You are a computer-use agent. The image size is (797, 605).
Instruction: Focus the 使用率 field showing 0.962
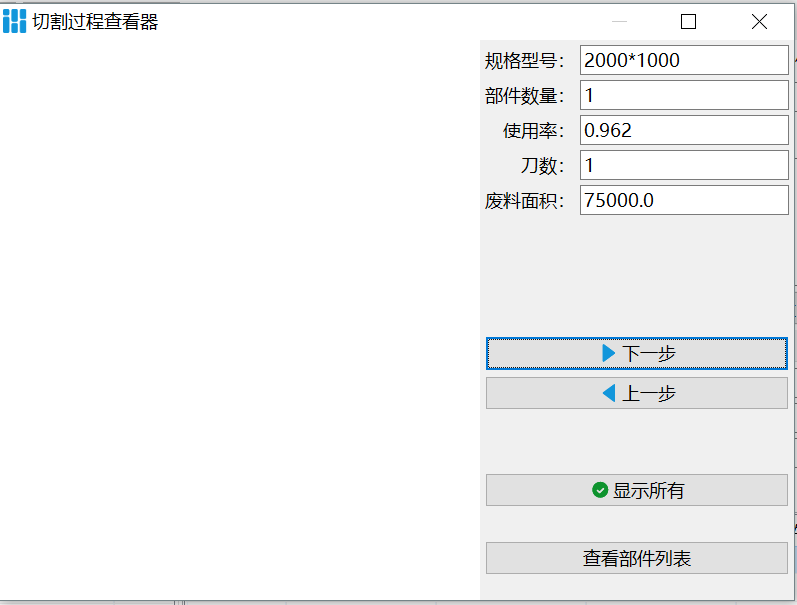tap(684, 130)
